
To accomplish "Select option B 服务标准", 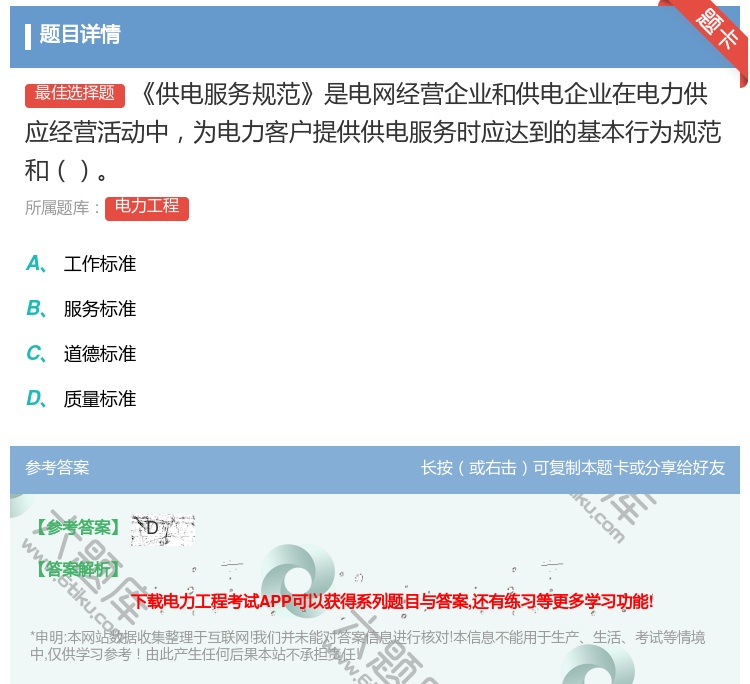I will coord(81,309).
